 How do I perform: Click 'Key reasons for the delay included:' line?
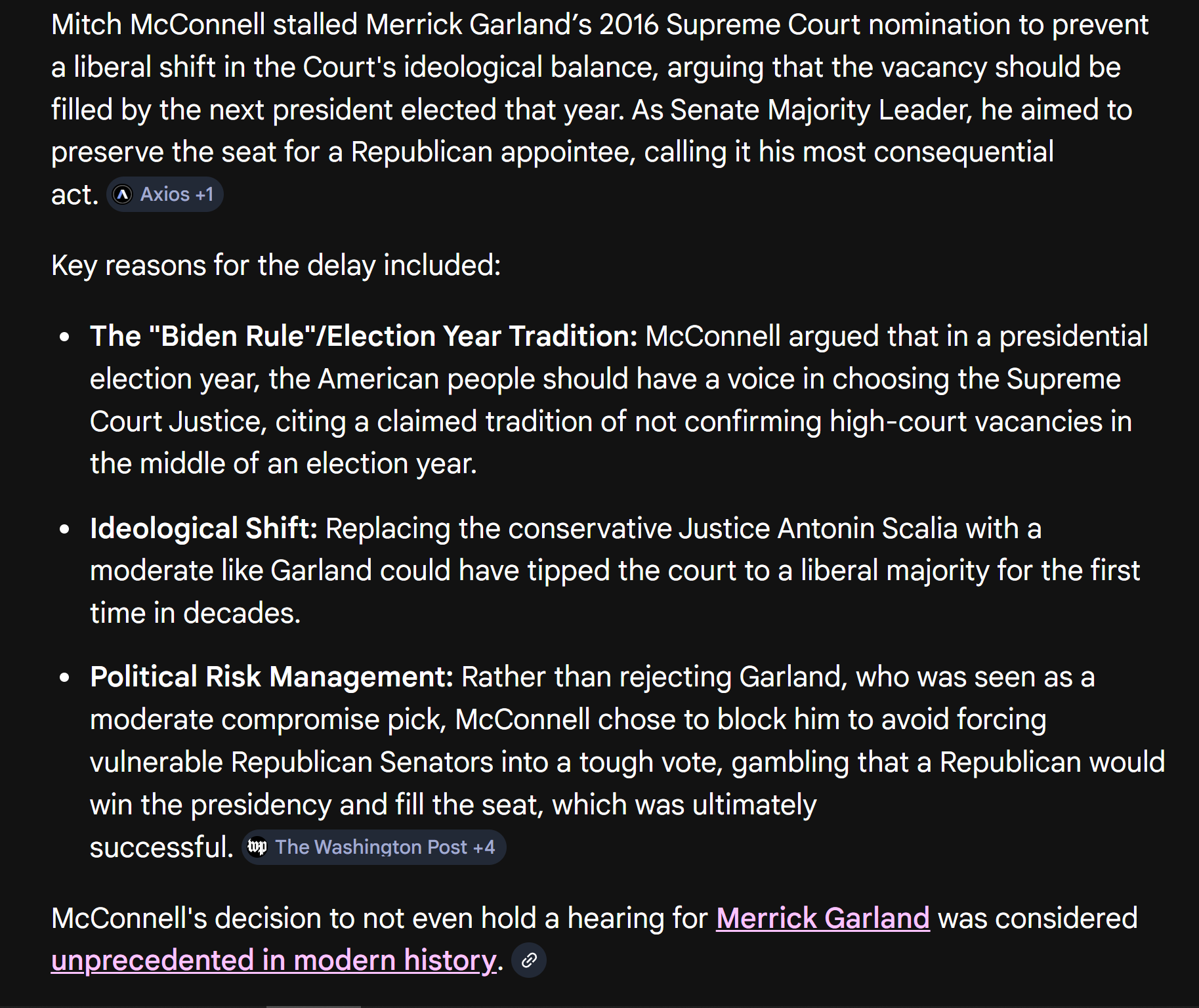coord(276,266)
